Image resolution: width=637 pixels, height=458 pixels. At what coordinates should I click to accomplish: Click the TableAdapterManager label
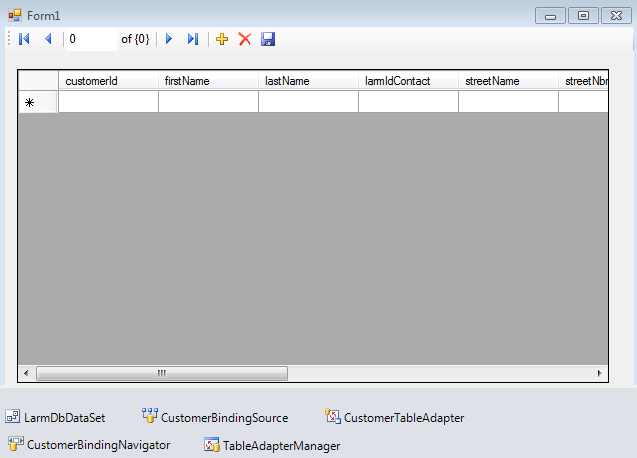[282, 446]
